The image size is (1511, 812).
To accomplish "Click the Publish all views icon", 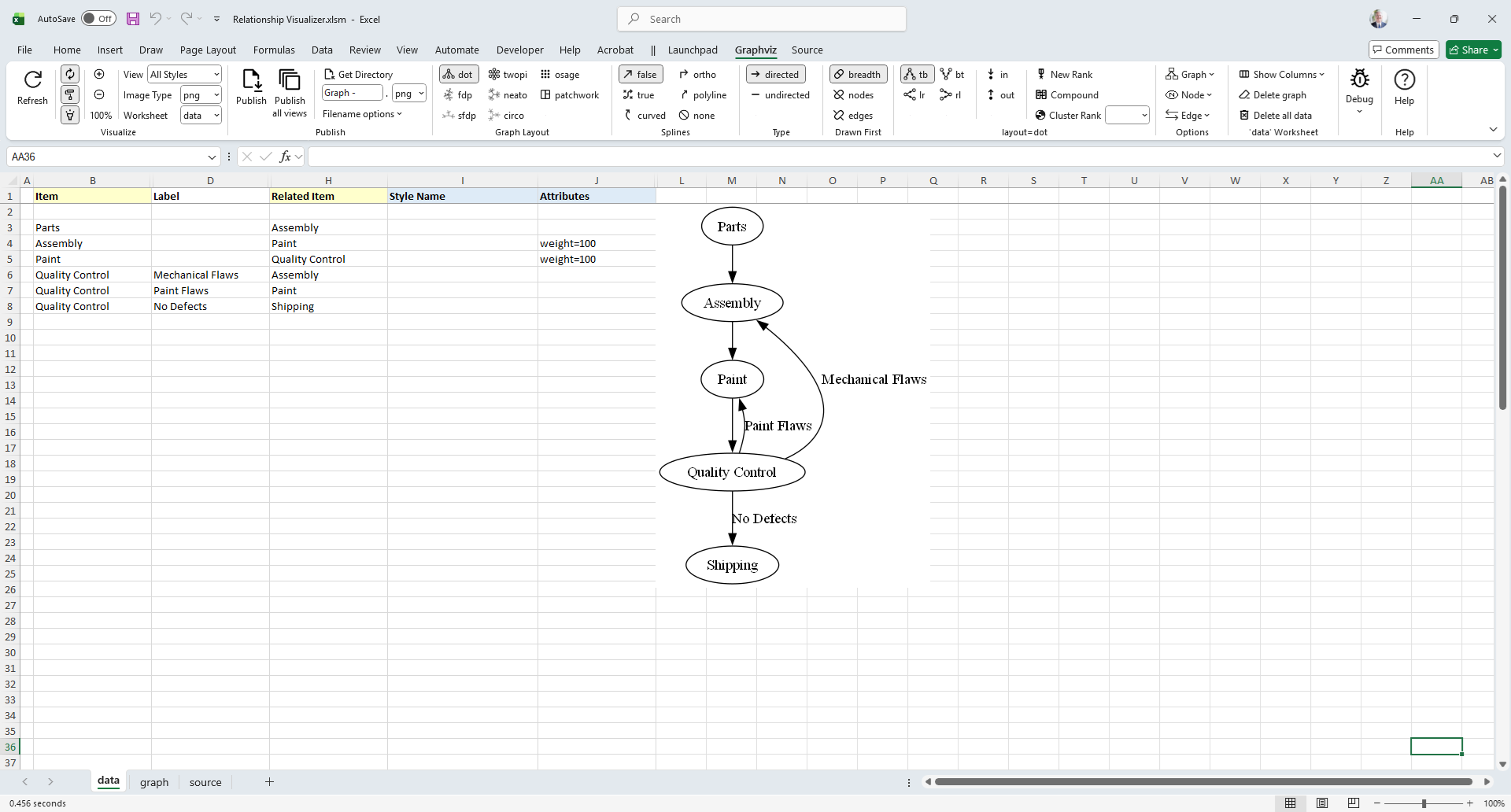I will [290, 80].
